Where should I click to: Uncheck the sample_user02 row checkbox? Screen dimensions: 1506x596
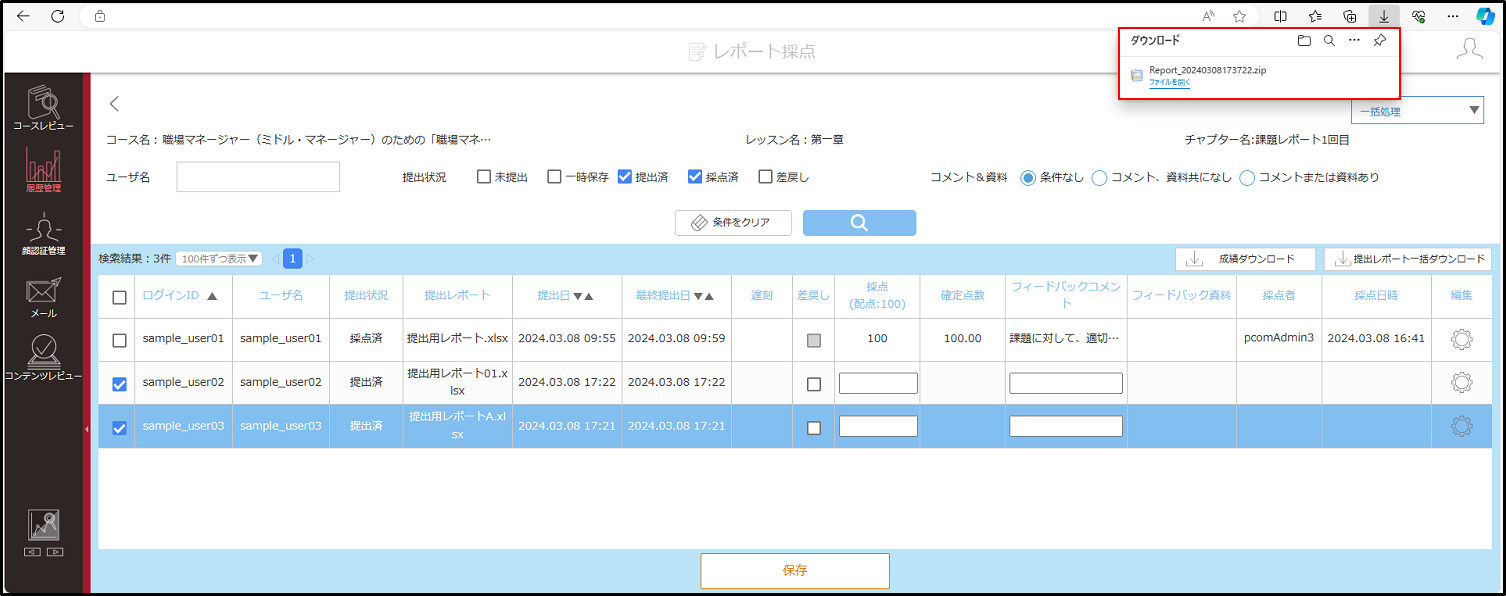pos(120,384)
